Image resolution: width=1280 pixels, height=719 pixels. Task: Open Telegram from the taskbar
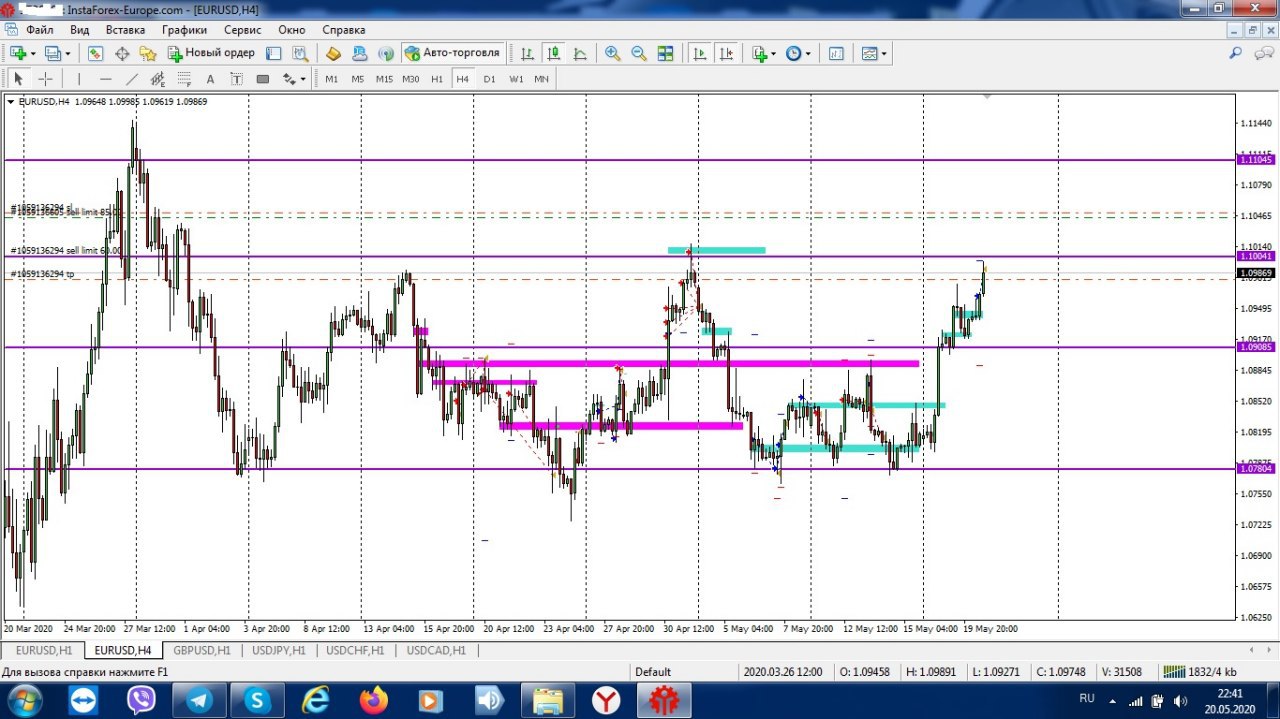[200, 701]
